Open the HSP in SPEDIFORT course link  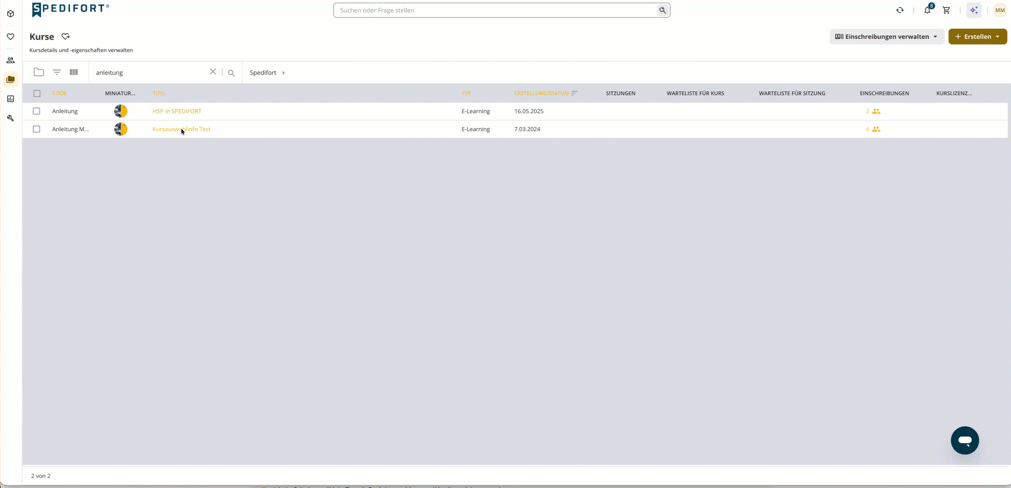pyautogui.click(x=177, y=111)
